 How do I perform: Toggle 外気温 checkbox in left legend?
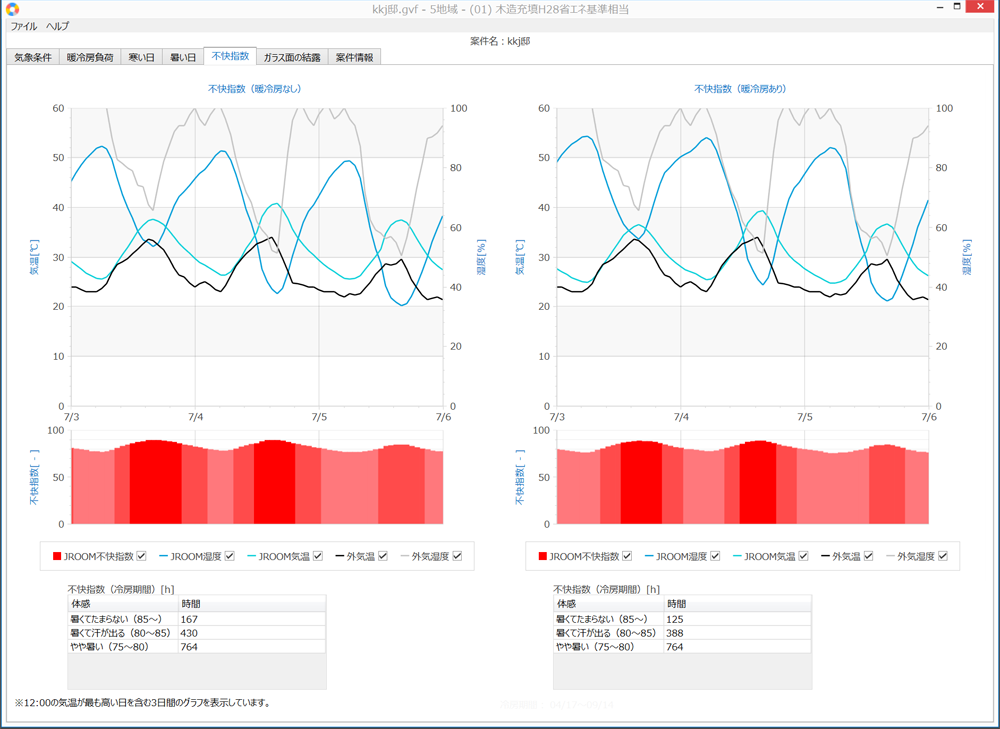click(x=383, y=556)
